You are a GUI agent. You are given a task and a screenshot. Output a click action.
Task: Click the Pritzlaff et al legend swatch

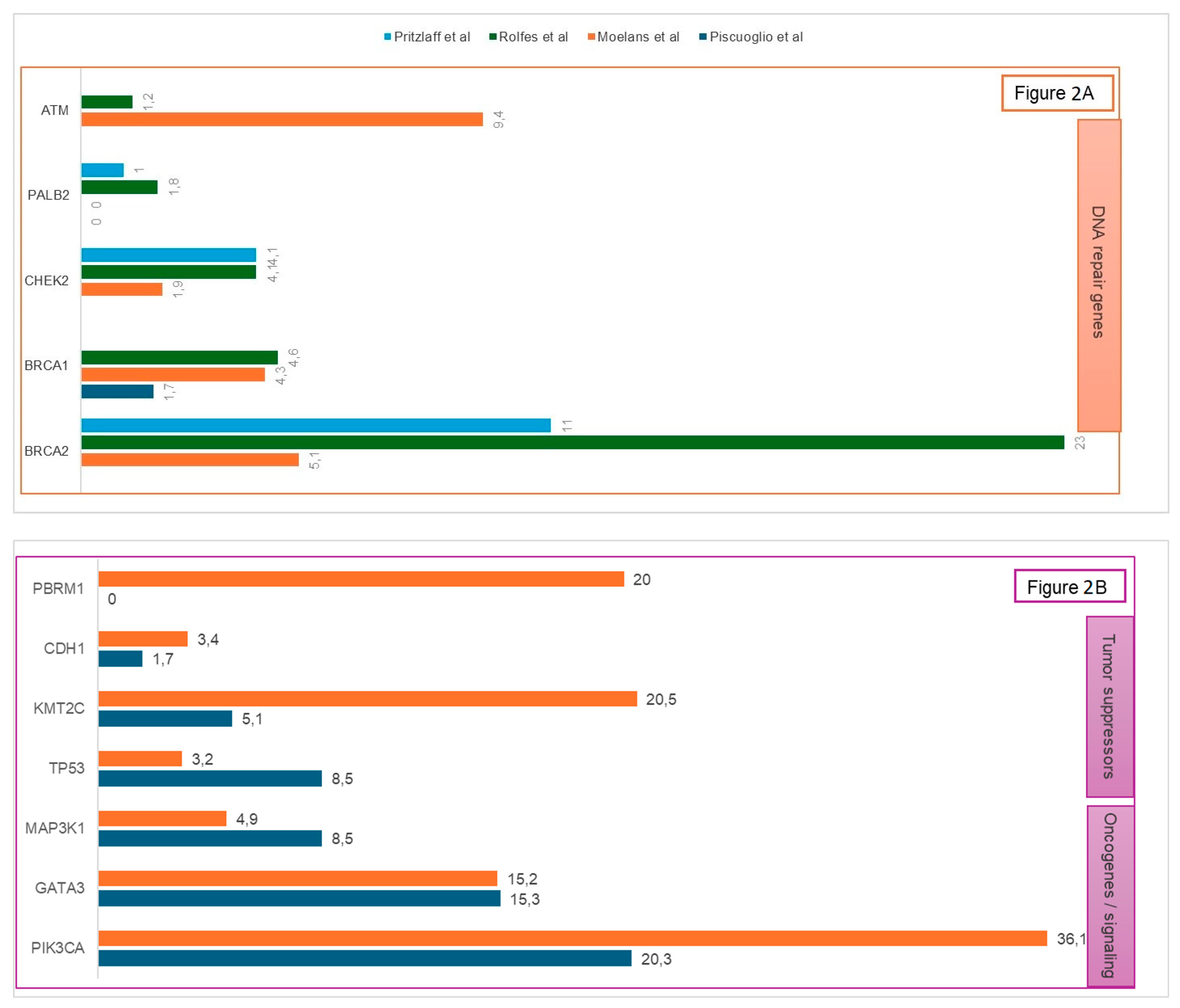[x=387, y=37]
